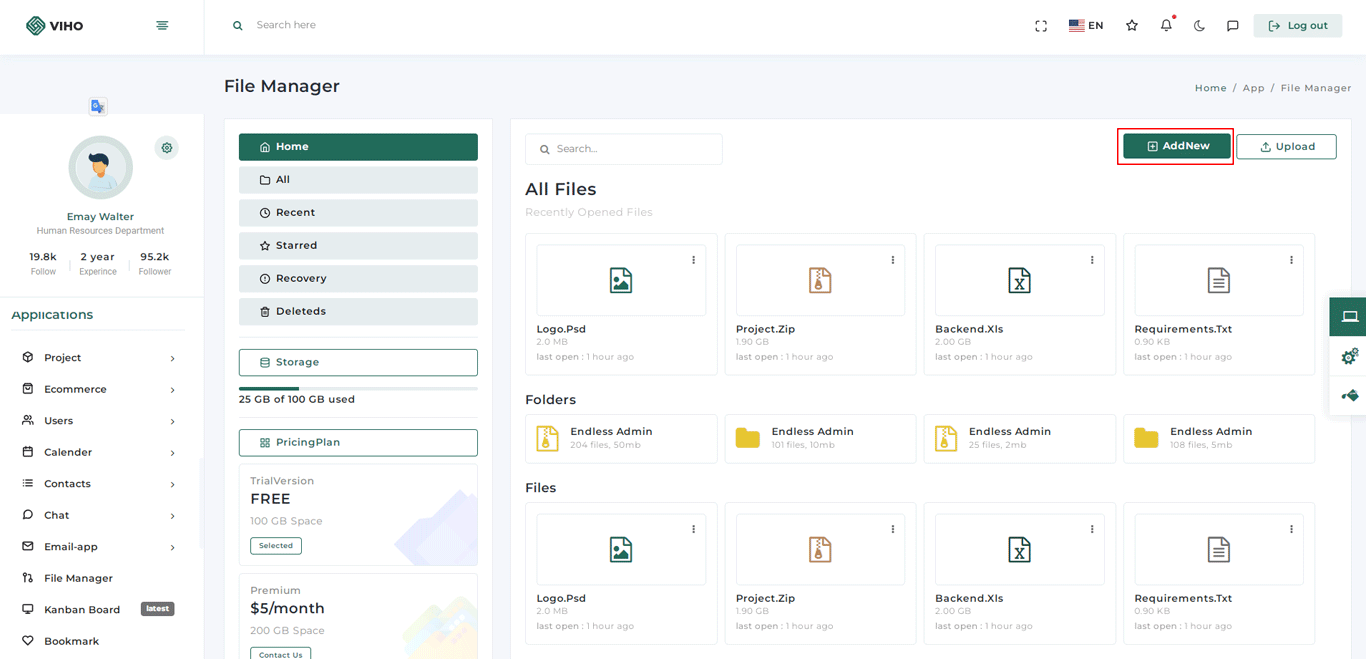Open the notifications bell icon
The height and width of the screenshot is (659, 1366).
point(1166,26)
